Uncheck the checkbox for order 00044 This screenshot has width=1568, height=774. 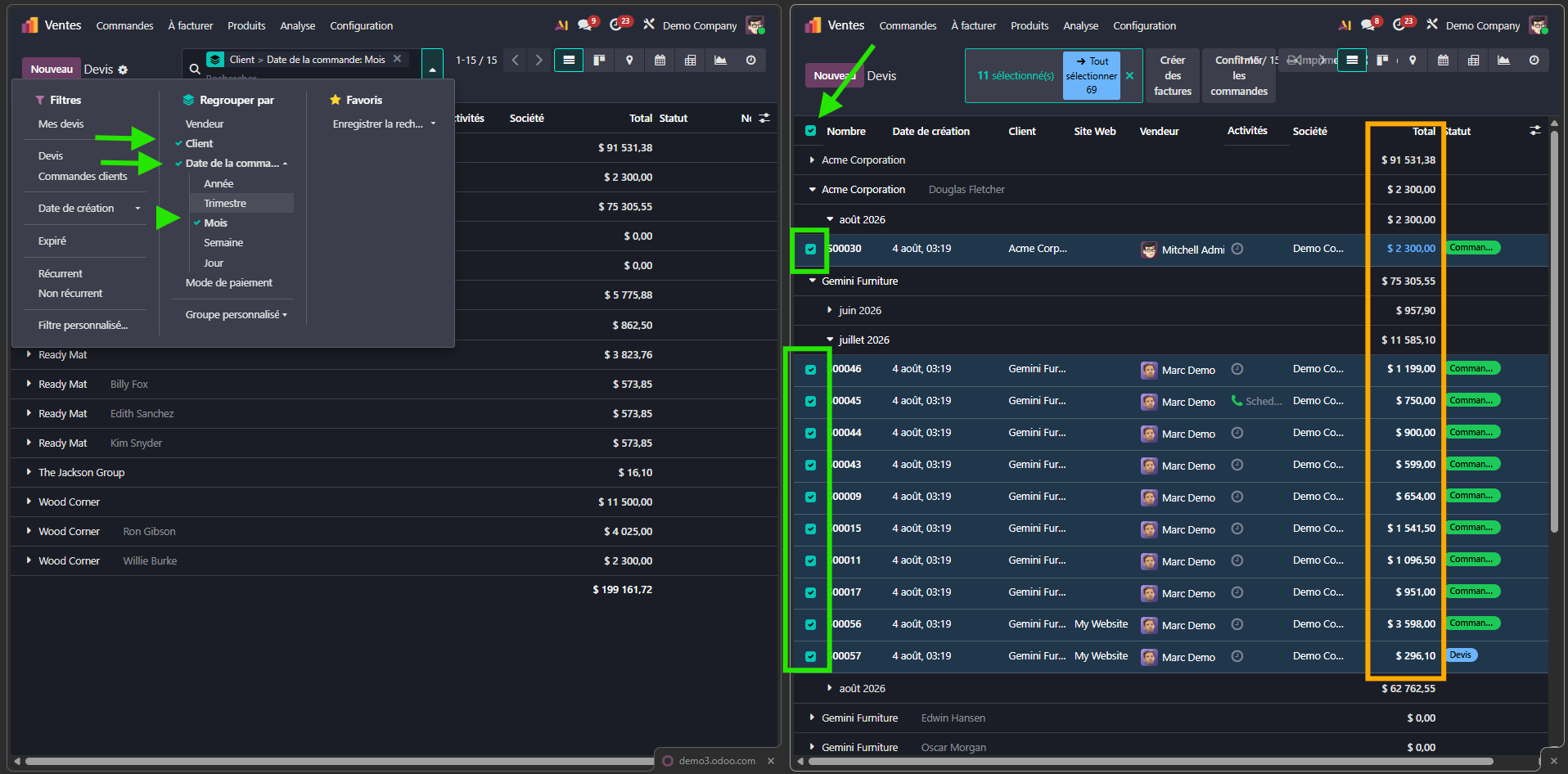pyautogui.click(x=810, y=433)
